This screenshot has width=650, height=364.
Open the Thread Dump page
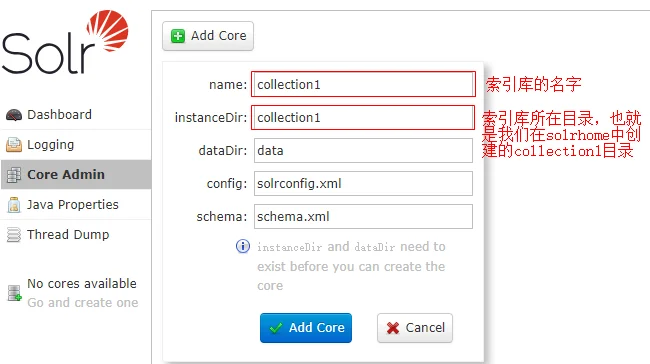click(x=76, y=234)
